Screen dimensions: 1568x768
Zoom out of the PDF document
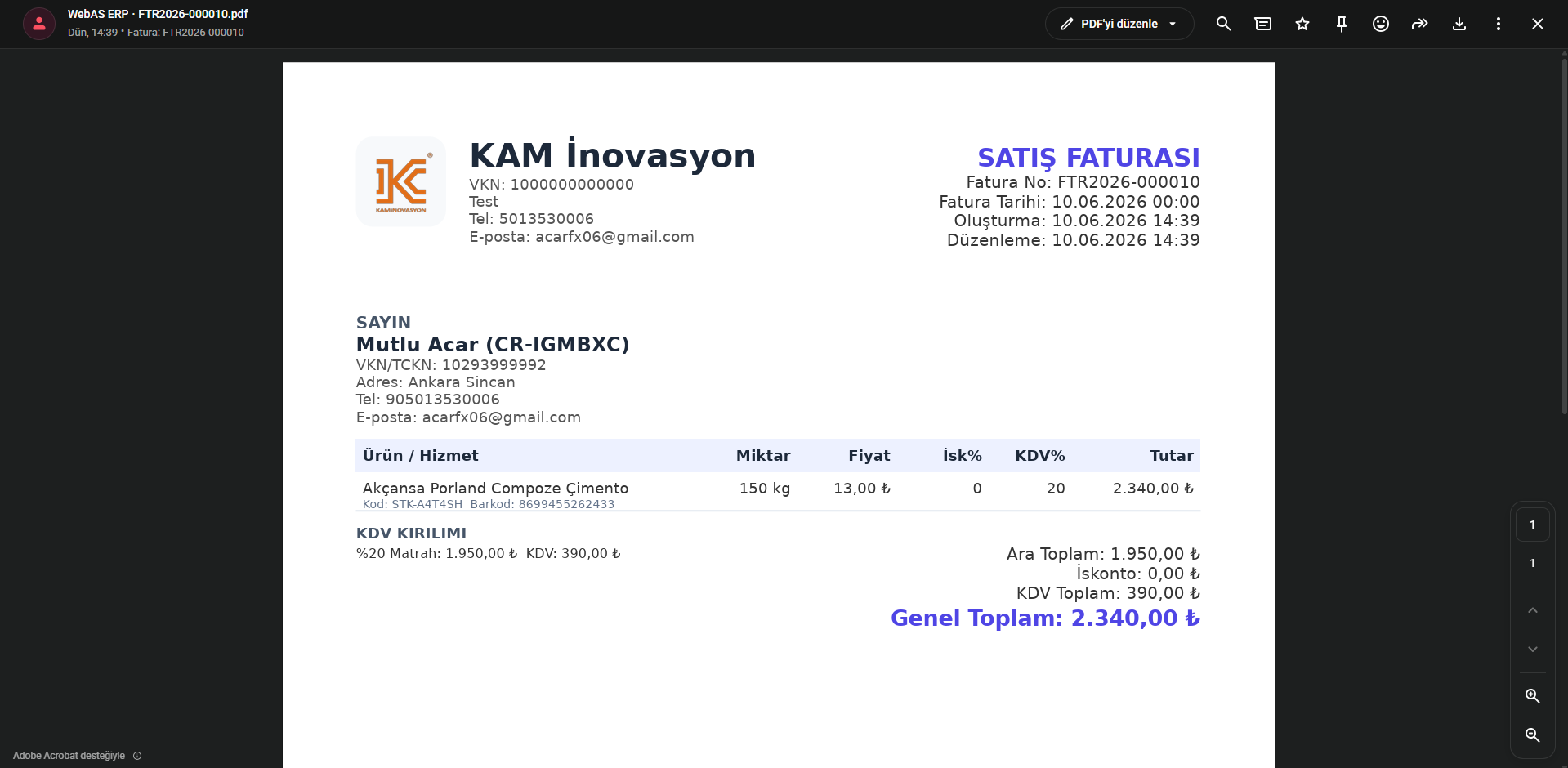[1532, 735]
